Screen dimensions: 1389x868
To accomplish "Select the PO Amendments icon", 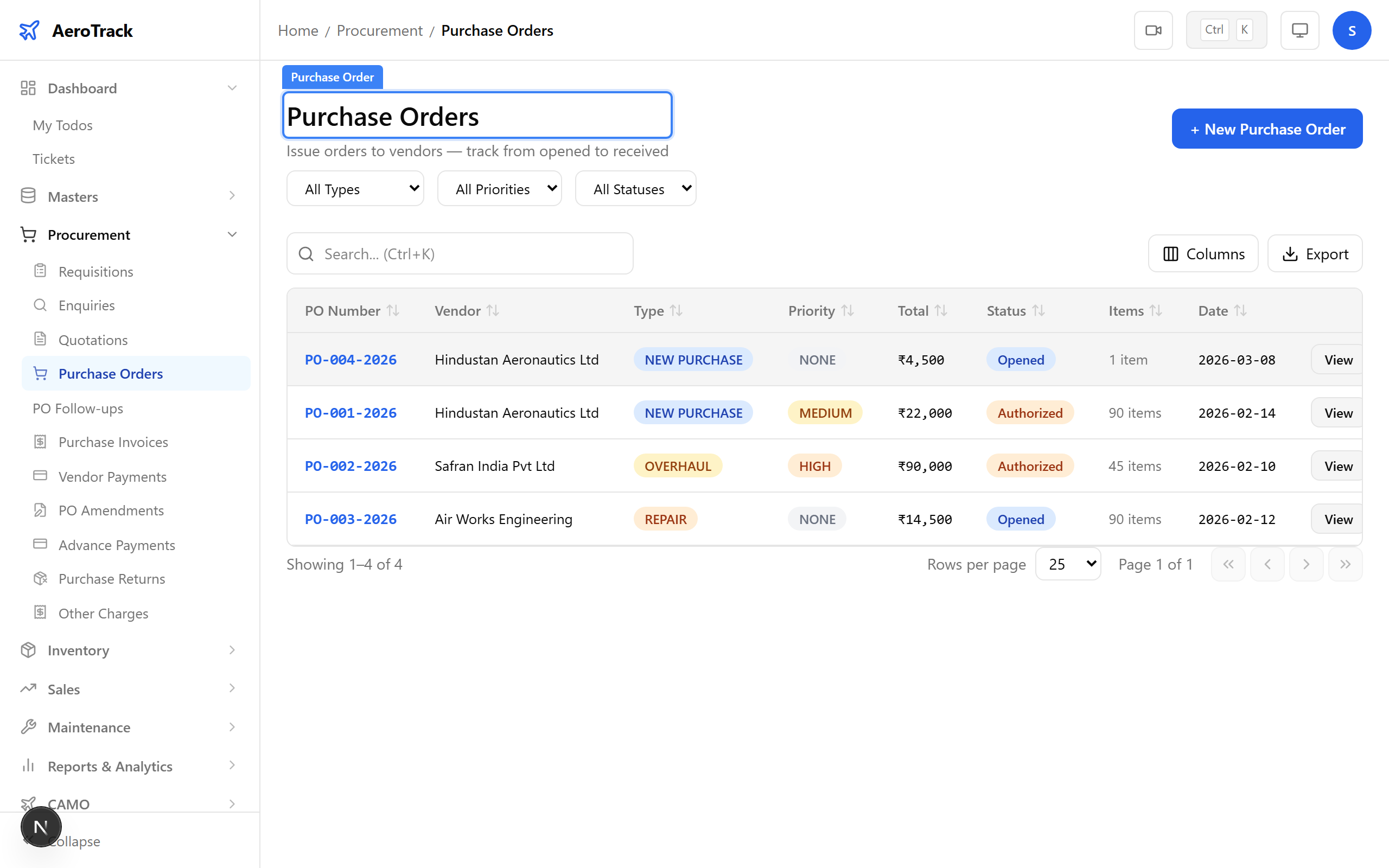I will 40,510.
